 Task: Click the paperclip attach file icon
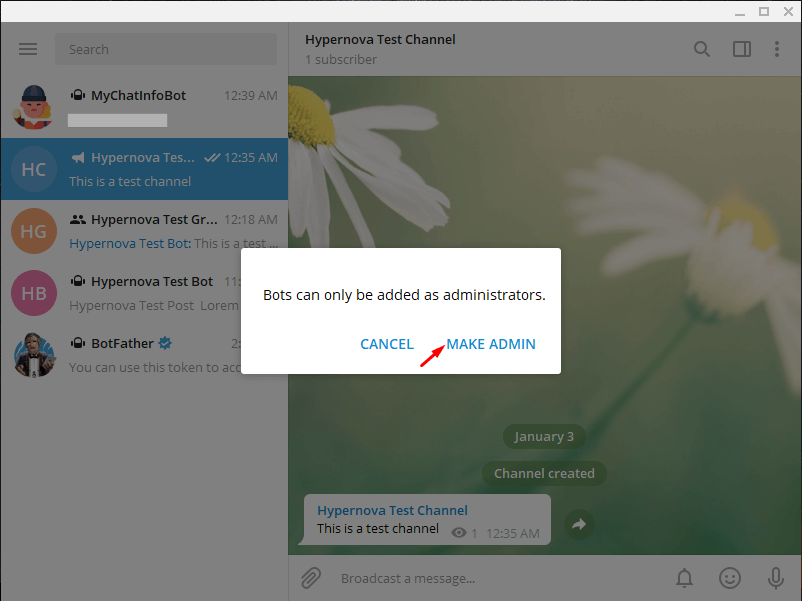pos(312,578)
